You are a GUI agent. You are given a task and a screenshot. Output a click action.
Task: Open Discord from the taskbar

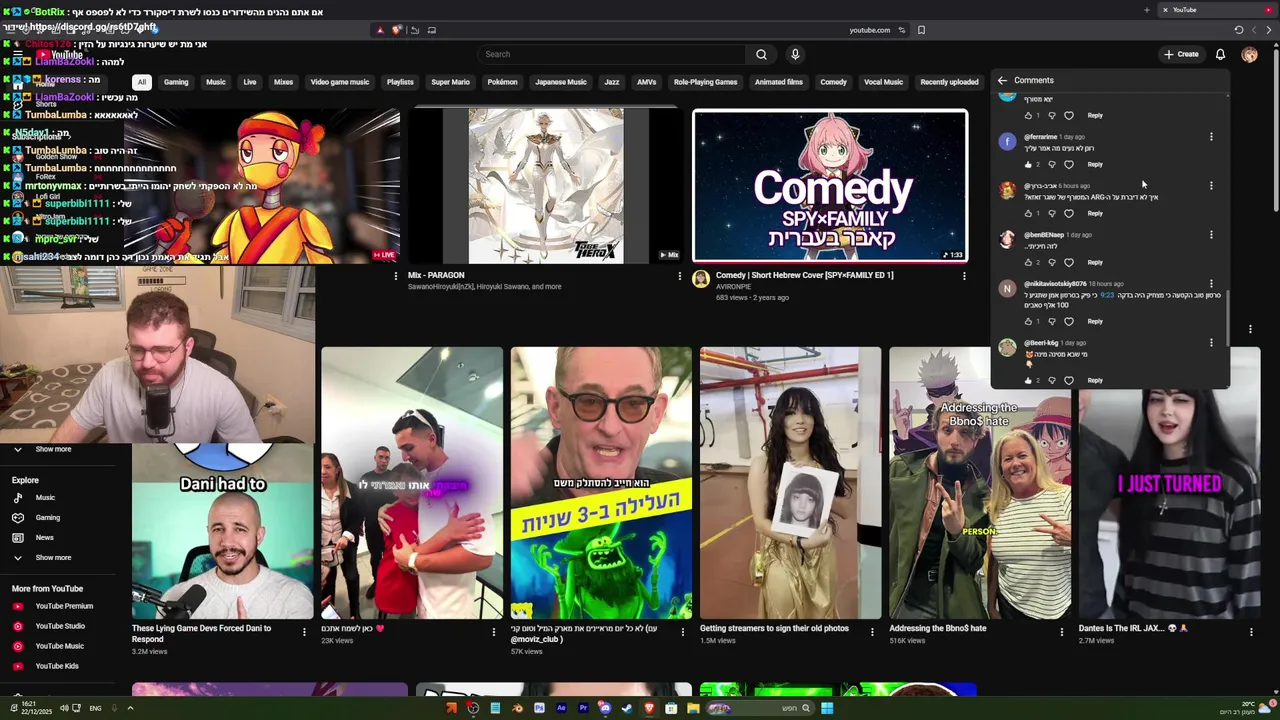pyautogui.click(x=605, y=708)
